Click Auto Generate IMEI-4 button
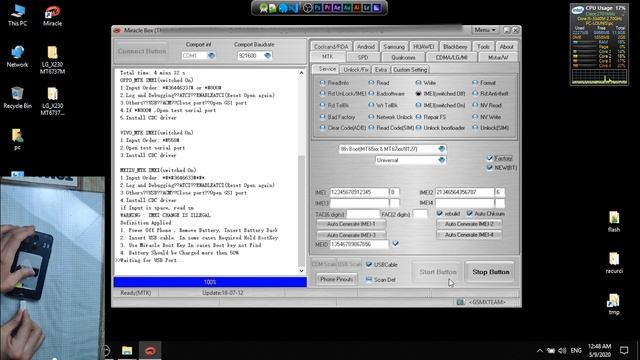The width and height of the screenshot is (640, 360). tap(469, 235)
